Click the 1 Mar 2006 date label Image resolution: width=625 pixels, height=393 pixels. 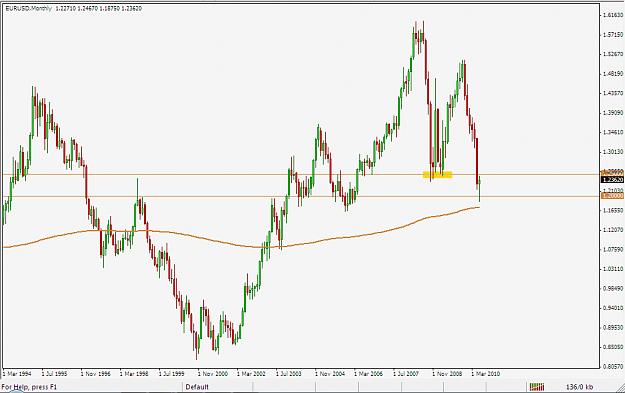point(368,374)
